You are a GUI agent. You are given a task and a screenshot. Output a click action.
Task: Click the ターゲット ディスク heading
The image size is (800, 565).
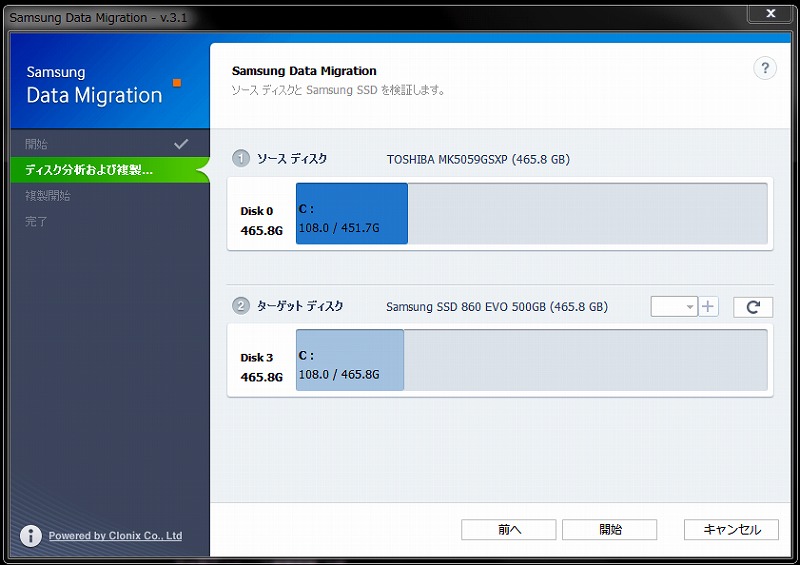coord(300,306)
